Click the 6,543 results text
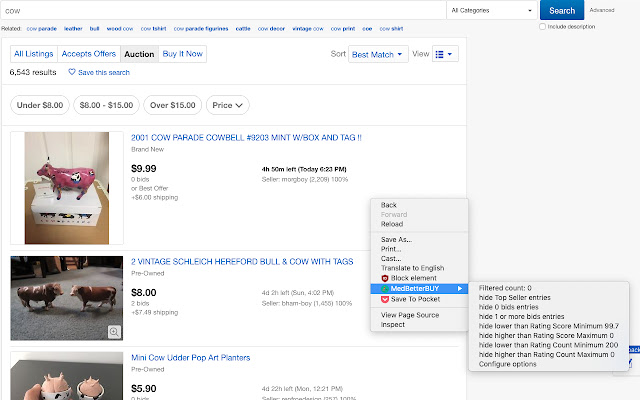Viewport: 640px width, 400px height. click(33, 72)
